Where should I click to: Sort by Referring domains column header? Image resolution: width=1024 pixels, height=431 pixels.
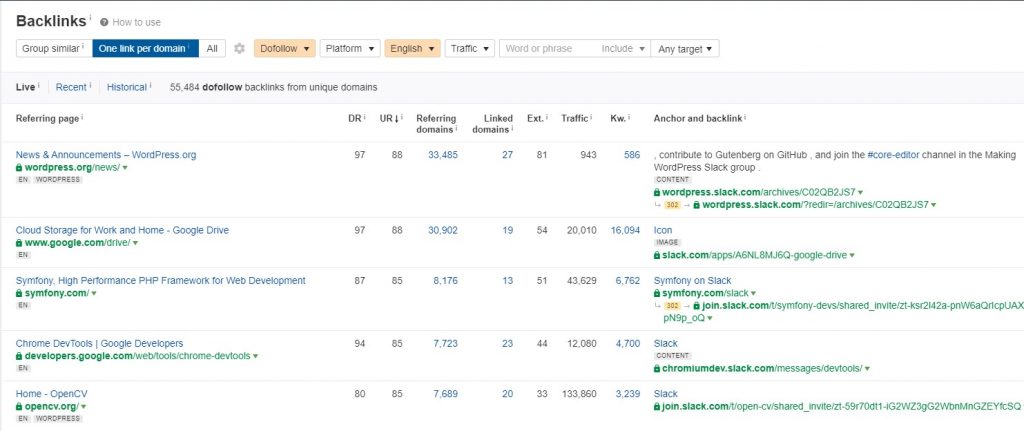436,123
